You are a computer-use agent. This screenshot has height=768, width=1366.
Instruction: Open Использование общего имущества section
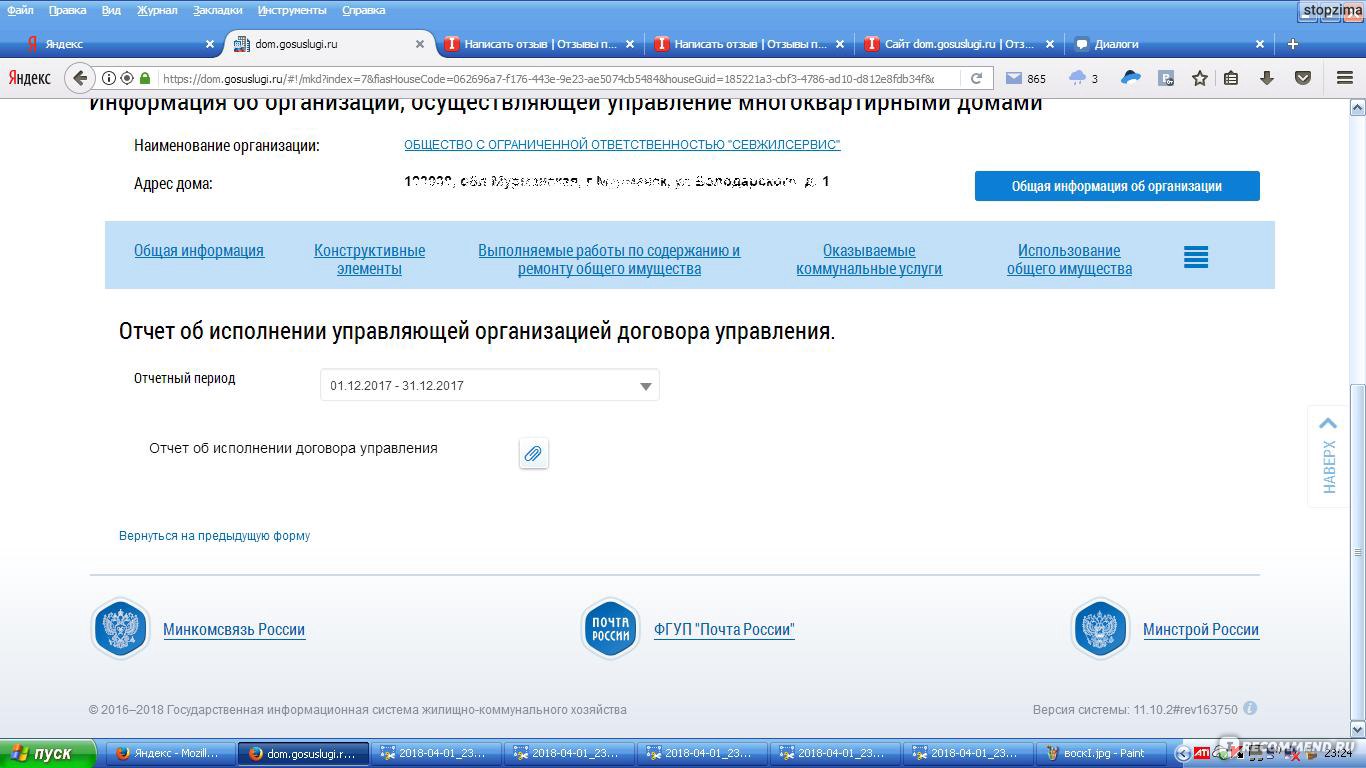click(x=1069, y=260)
